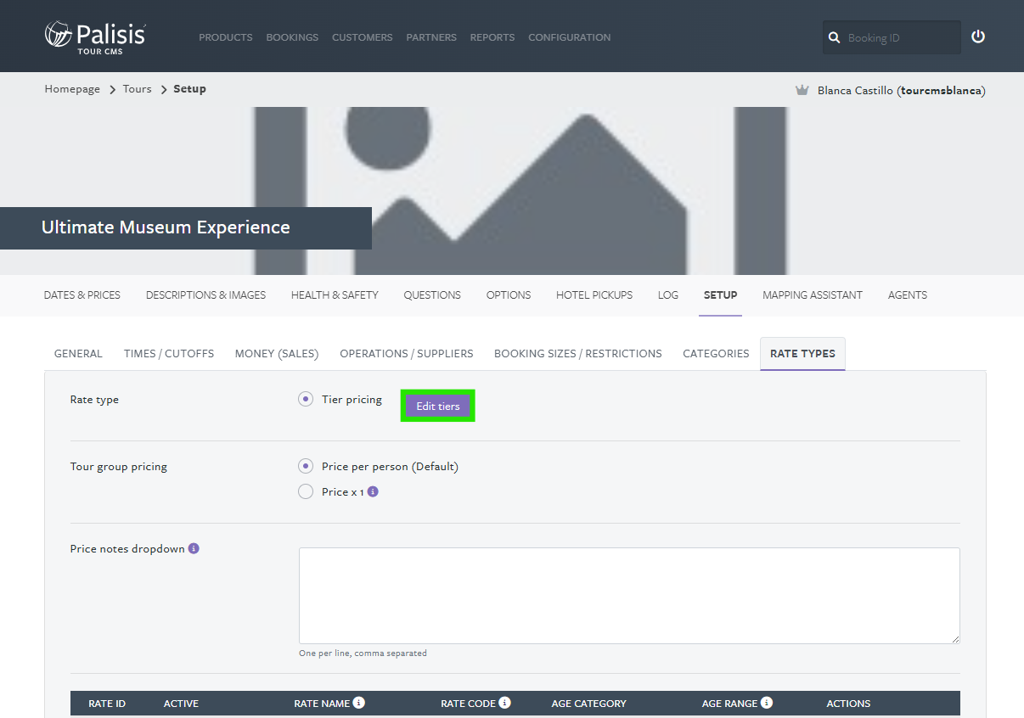Open the Customers menu
Viewport: 1024px width, 718px height.
[362, 37]
